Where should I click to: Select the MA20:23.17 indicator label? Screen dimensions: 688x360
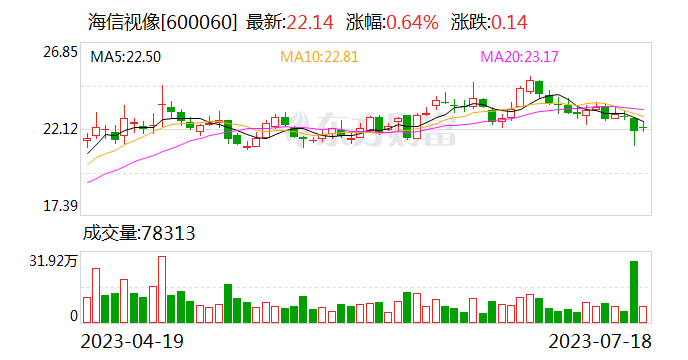click(520, 57)
